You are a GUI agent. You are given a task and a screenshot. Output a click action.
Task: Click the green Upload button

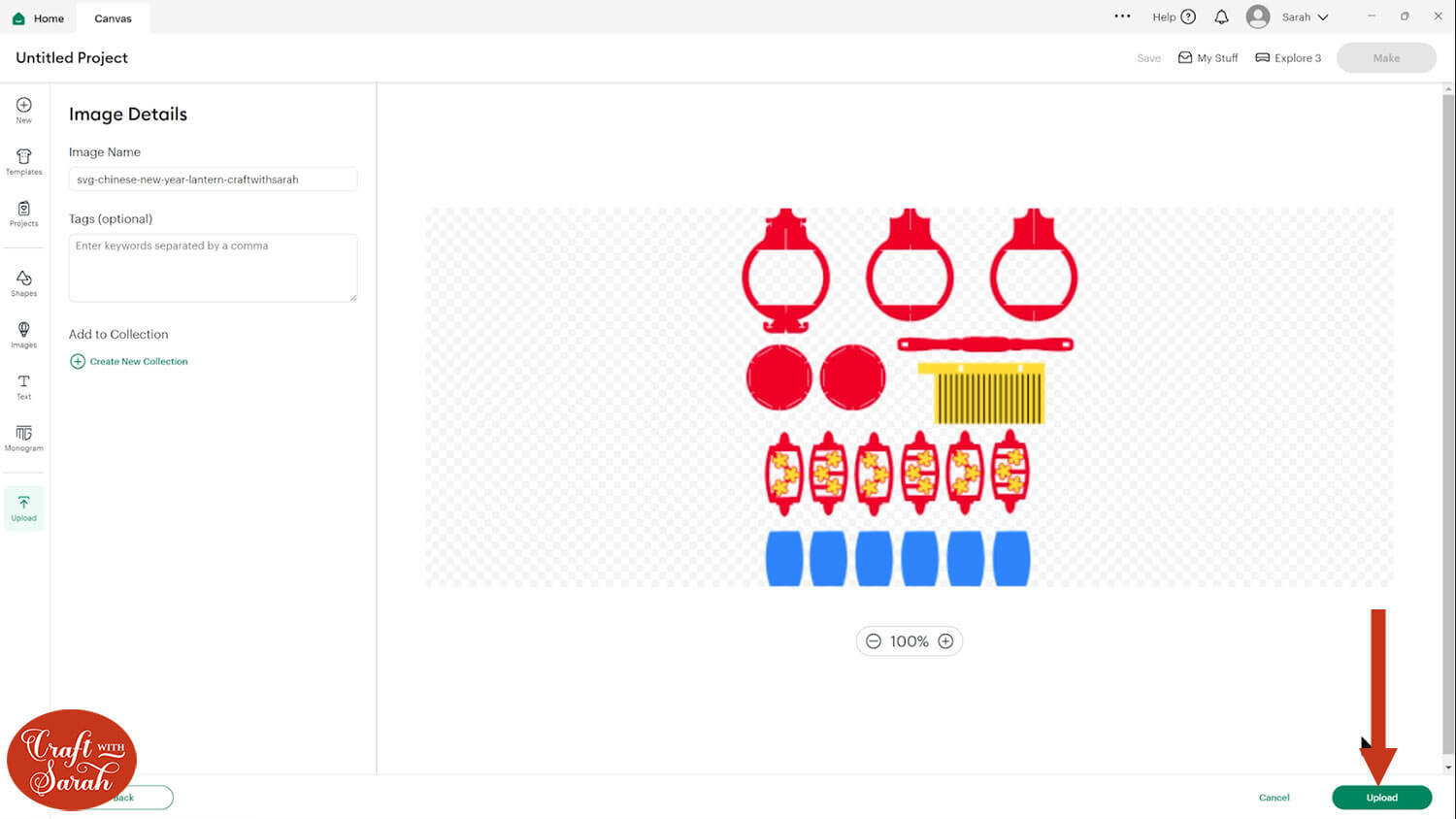coord(1381,798)
